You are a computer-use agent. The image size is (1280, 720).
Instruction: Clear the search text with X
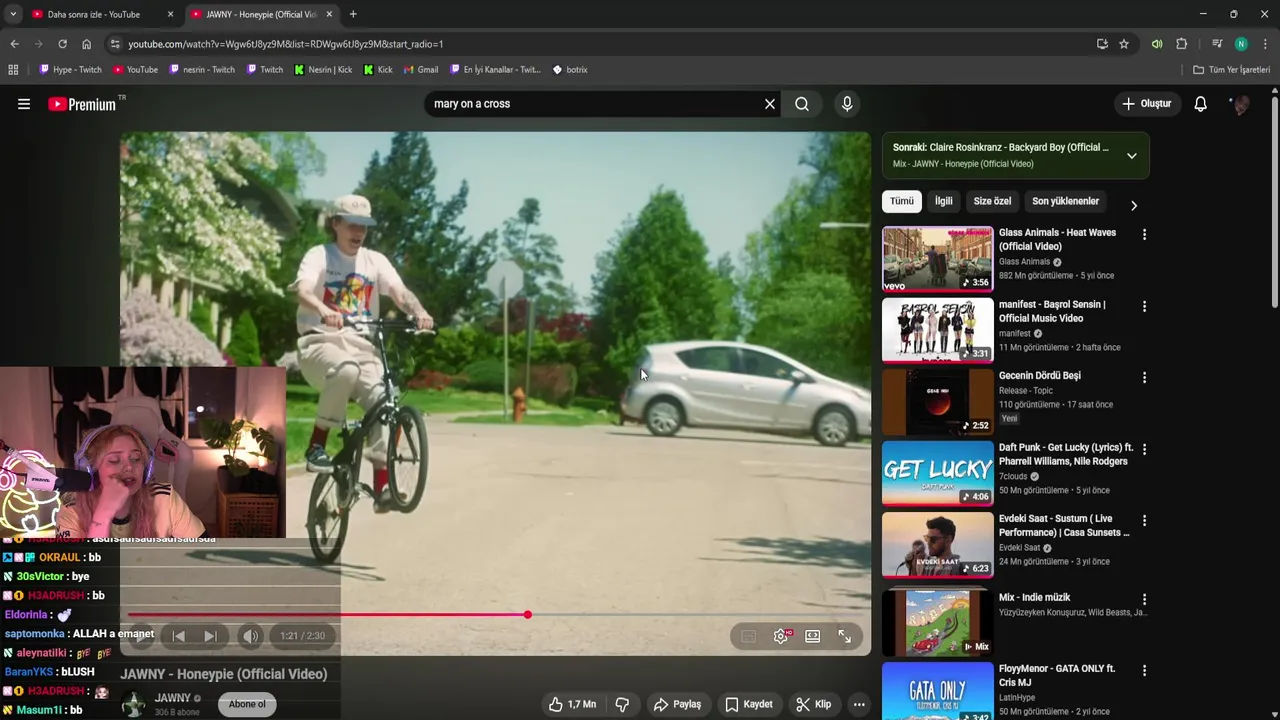770,104
